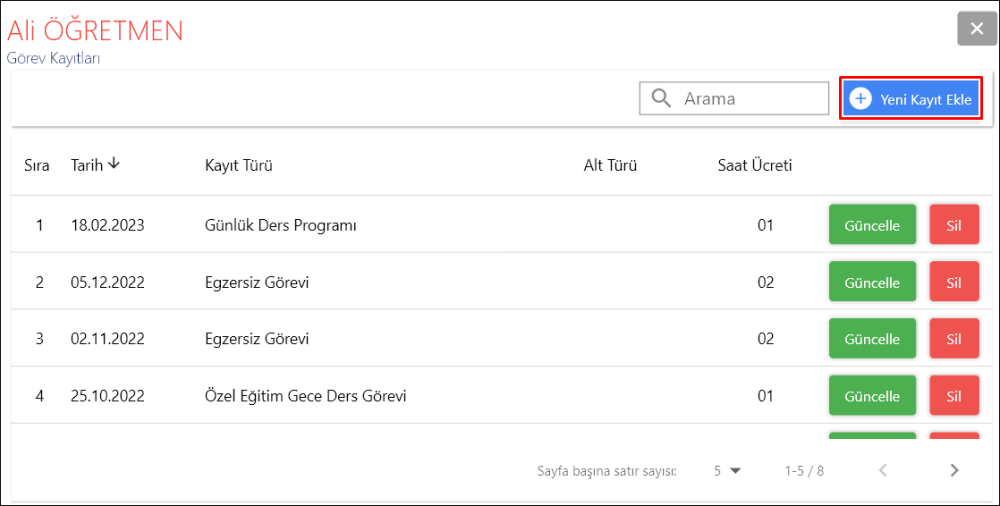Click the Saat Ücreti column header
1000x506 pixels.
click(x=755, y=166)
